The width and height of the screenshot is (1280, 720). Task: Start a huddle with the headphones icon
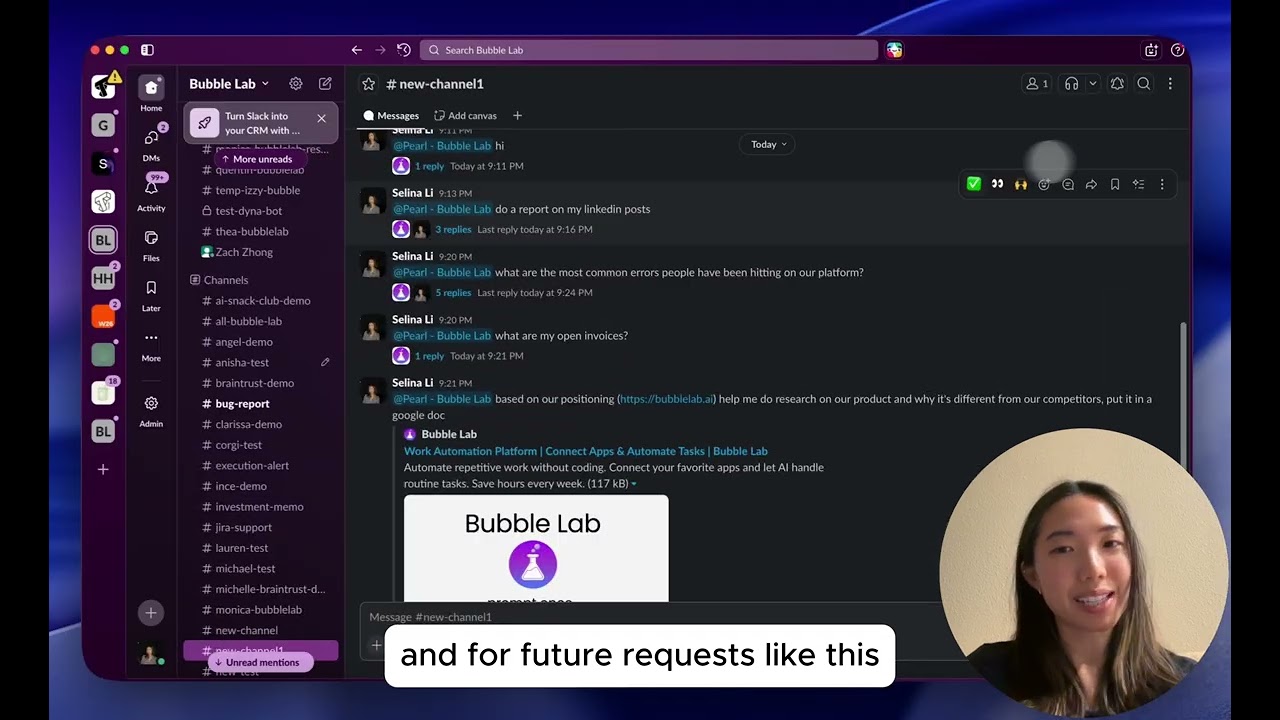pyautogui.click(x=1071, y=84)
